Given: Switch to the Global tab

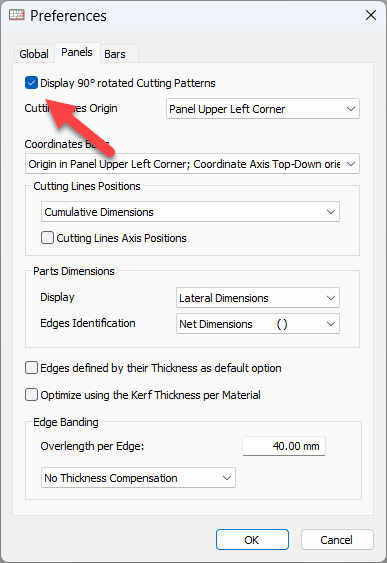Looking at the screenshot, I should coord(34,54).
